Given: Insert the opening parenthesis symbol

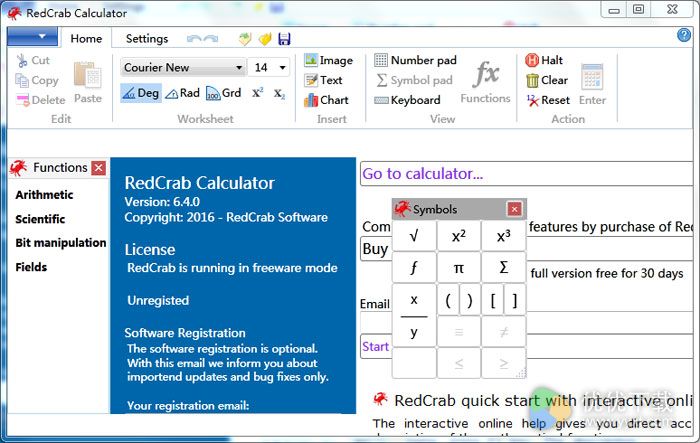Looking at the screenshot, I should (x=448, y=300).
